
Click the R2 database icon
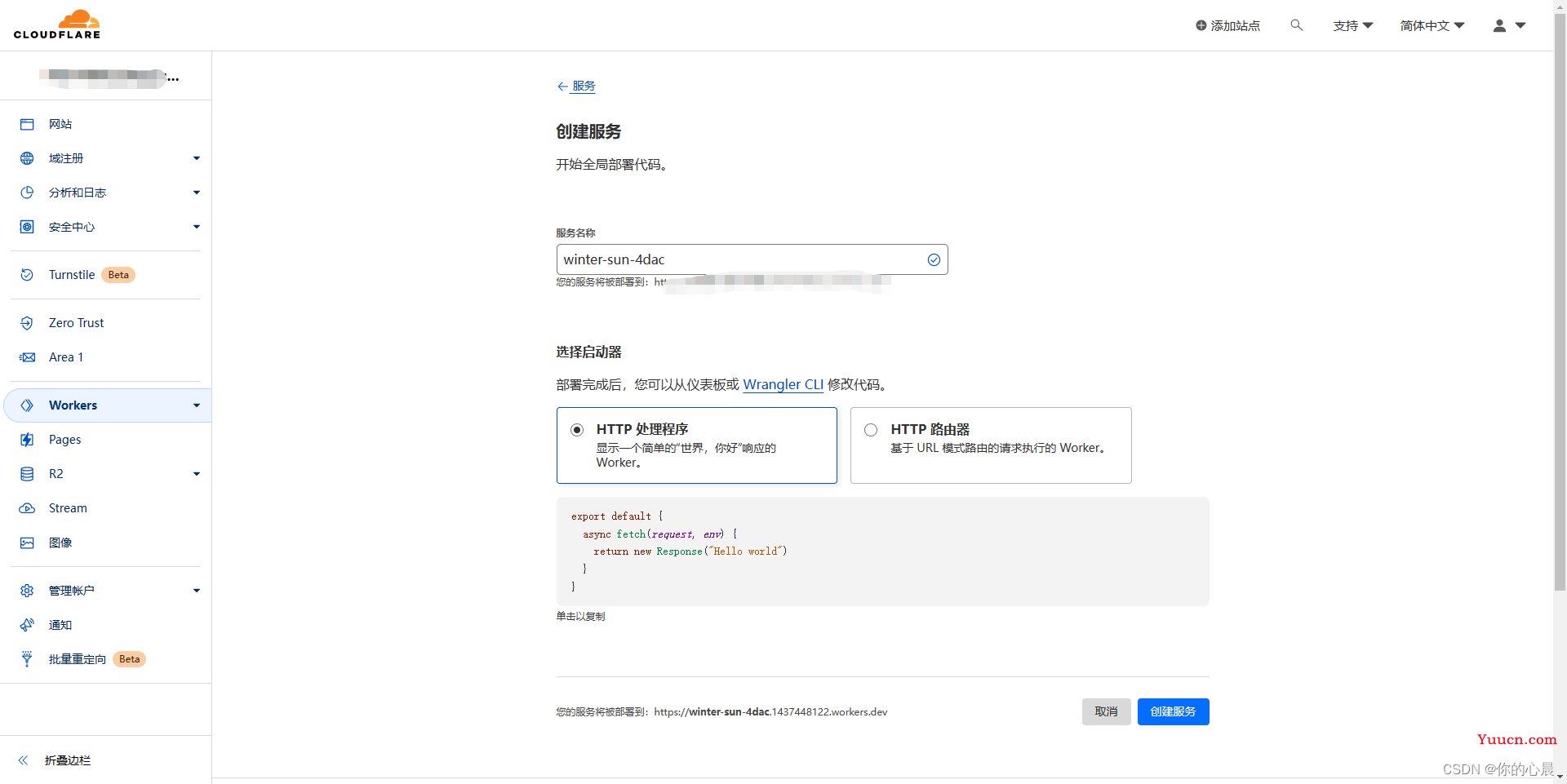pyautogui.click(x=27, y=474)
